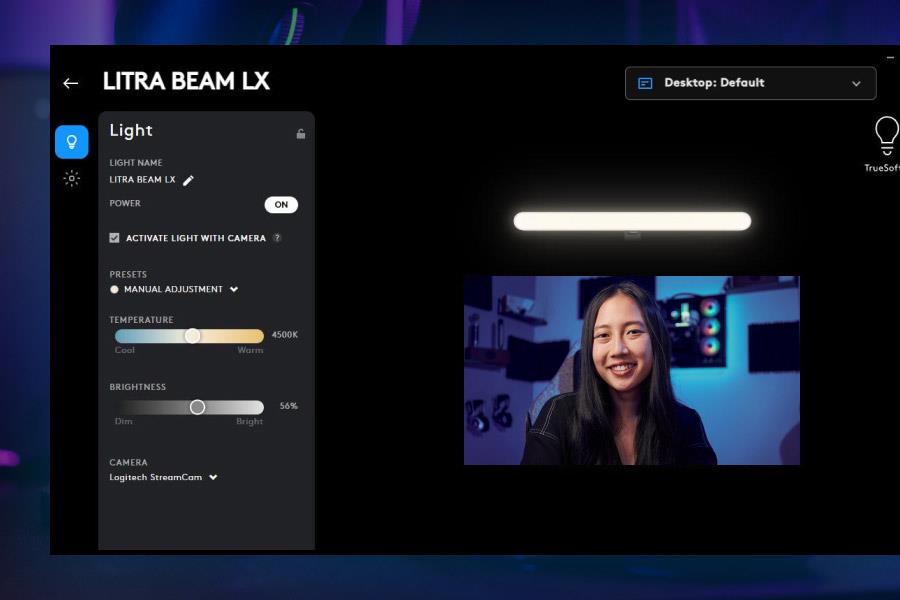This screenshot has height=600, width=900.
Task: Uncheck Activate Light With Camera checkbox
Action: click(114, 238)
